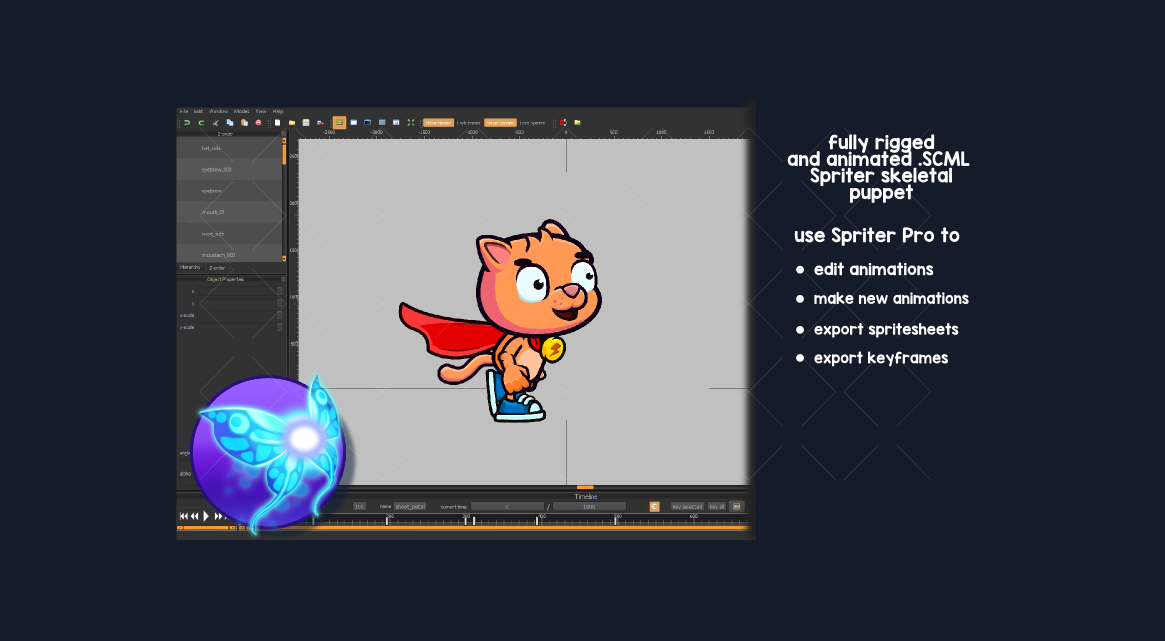1165x641 pixels.
Task: Click the x position input field
Action: click(238, 291)
